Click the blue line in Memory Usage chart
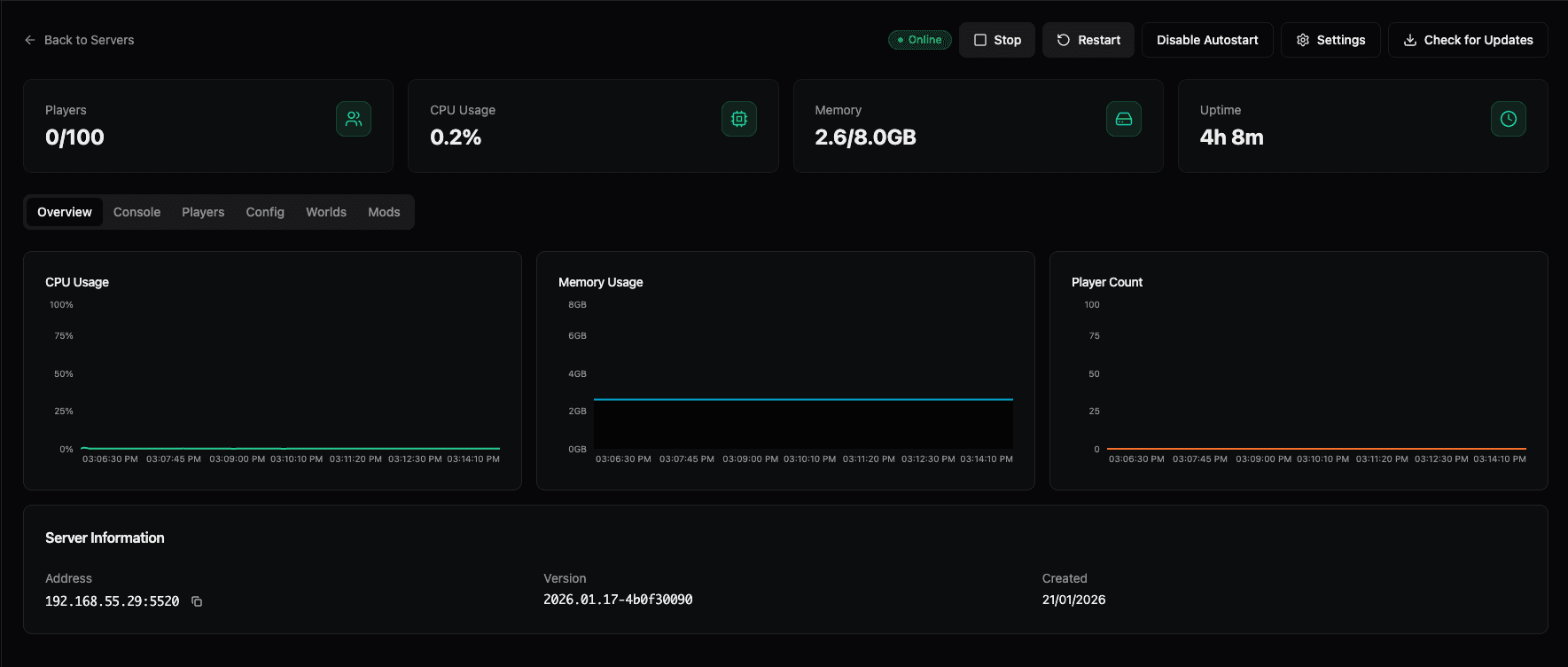Viewport: 1568px width, 667px height. click(x=803, y=399)
